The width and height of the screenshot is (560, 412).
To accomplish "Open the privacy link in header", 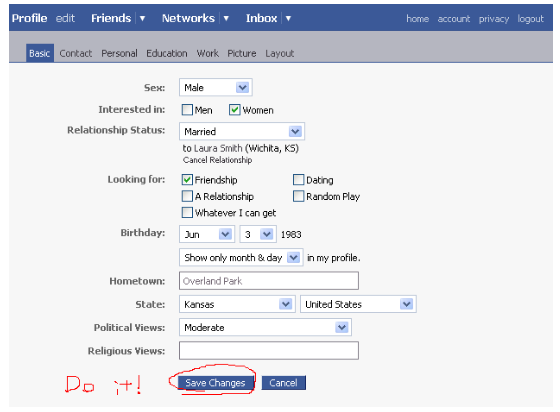I will pyautogui.click(x=494, y=19).
